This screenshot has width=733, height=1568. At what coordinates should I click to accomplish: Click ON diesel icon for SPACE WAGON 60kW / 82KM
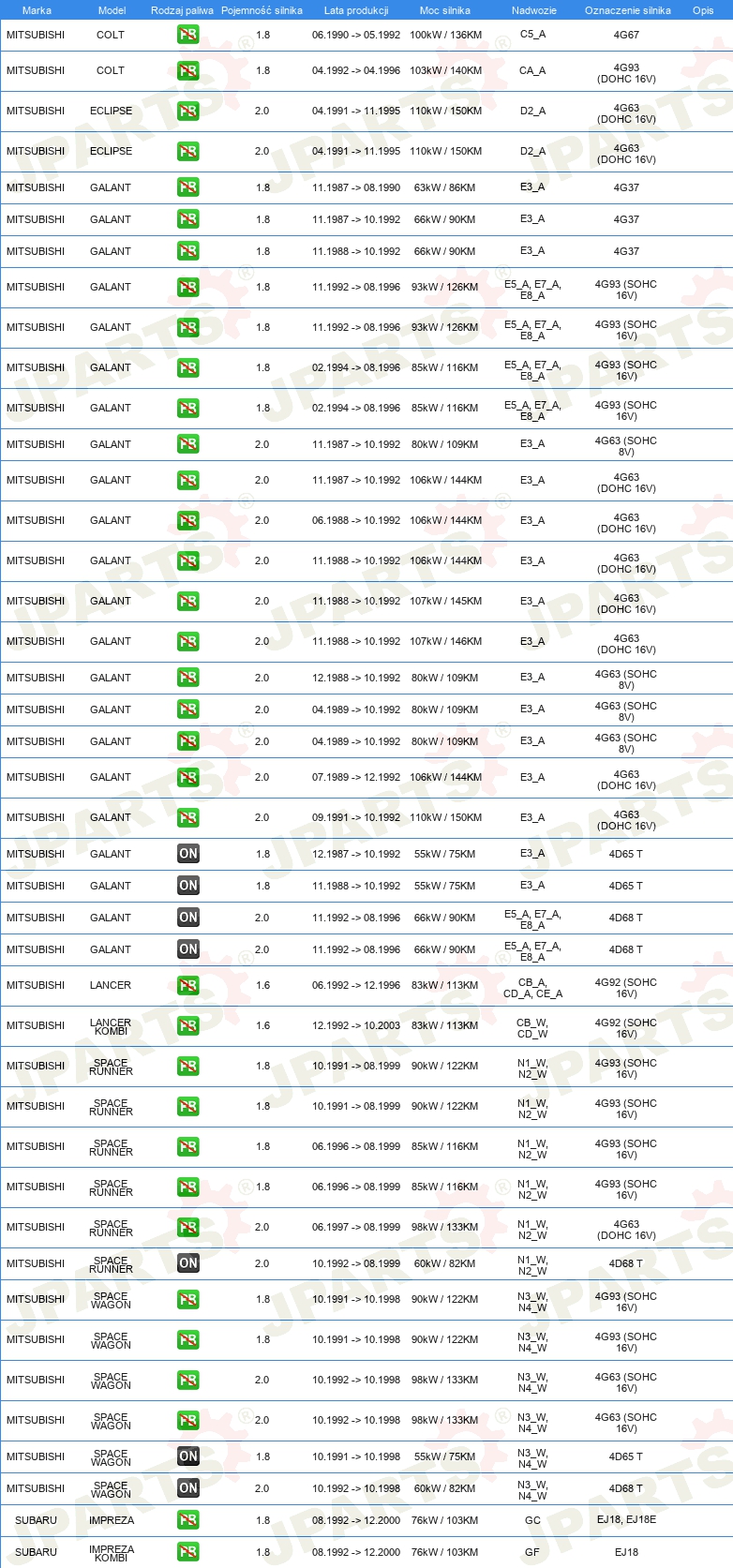pyautogui.click(x=188, y=1488)
